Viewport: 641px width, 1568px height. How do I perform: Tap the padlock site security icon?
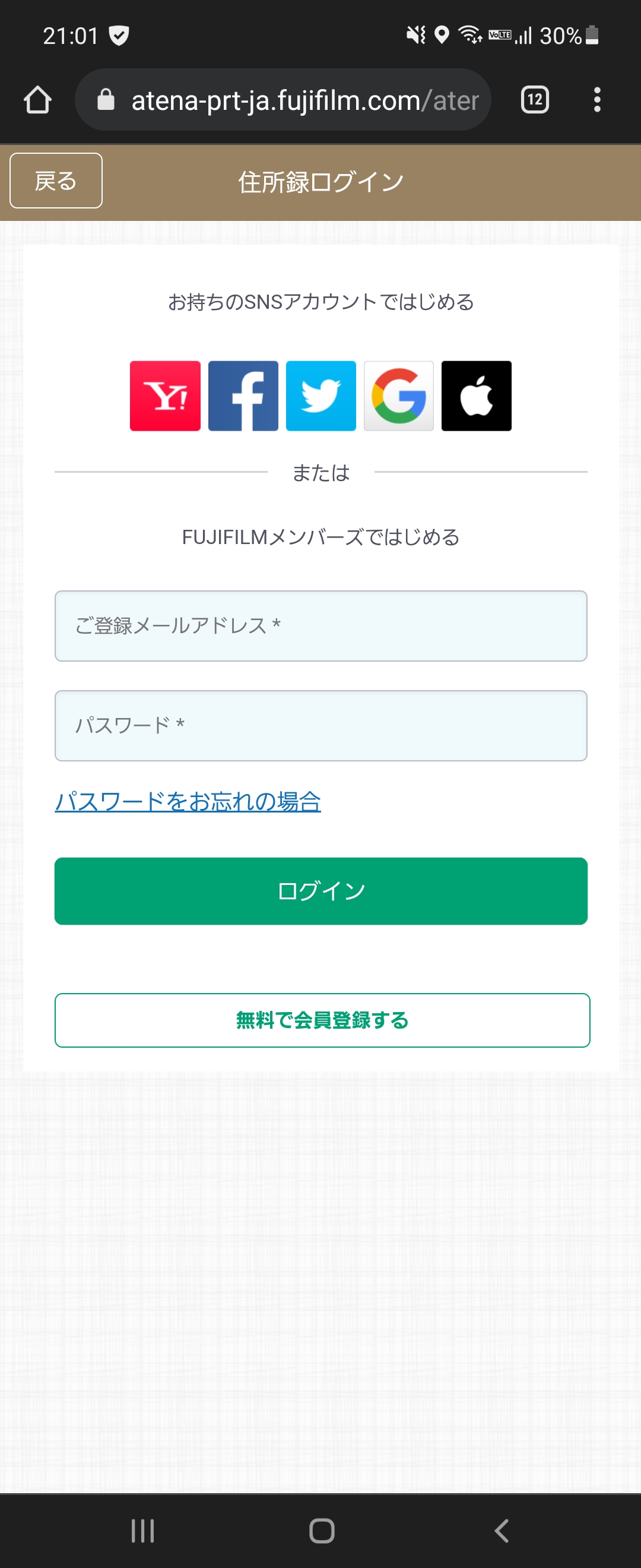(x=106, y=100)
